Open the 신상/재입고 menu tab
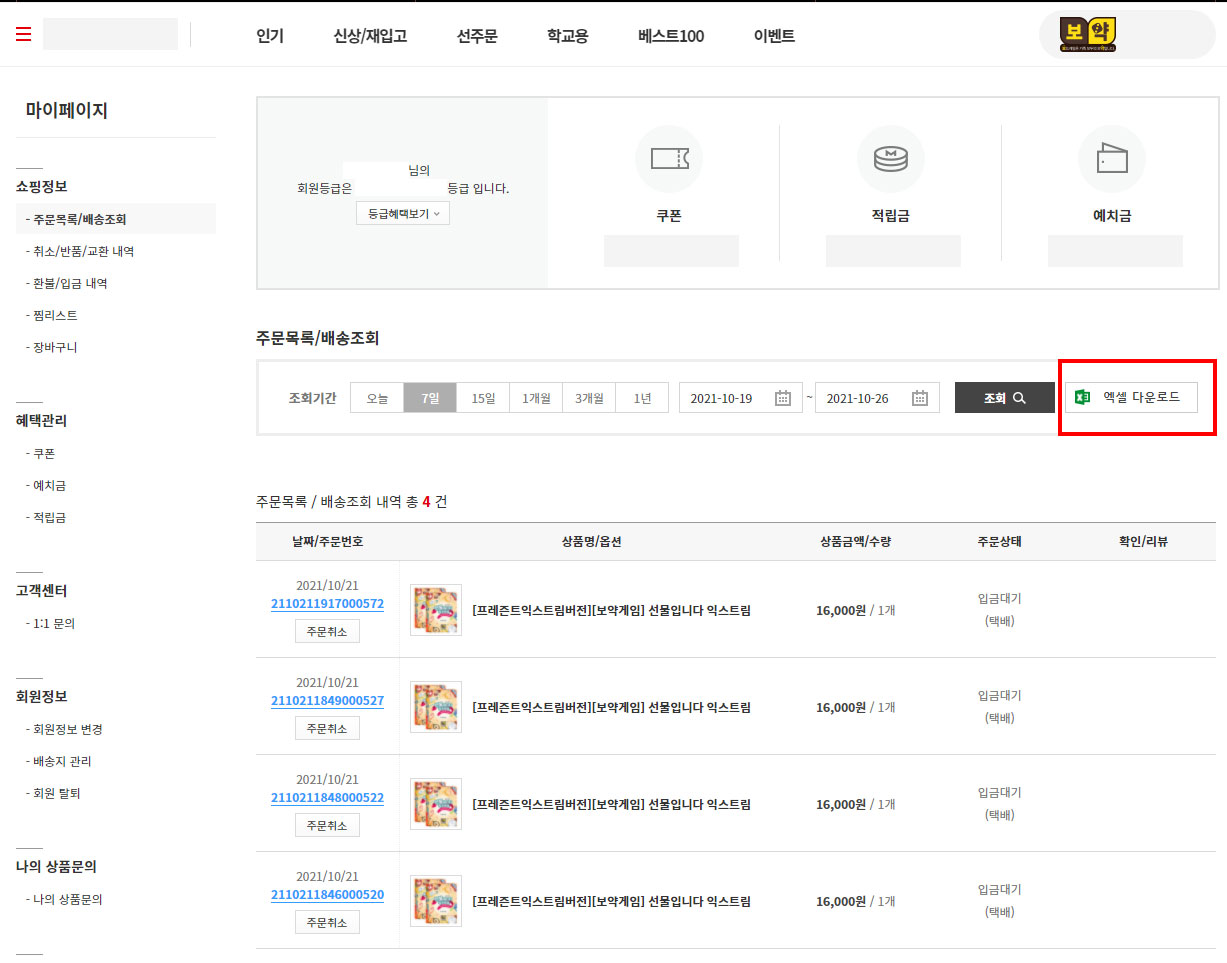This screenshot has width=1227, height=963. 370,36
